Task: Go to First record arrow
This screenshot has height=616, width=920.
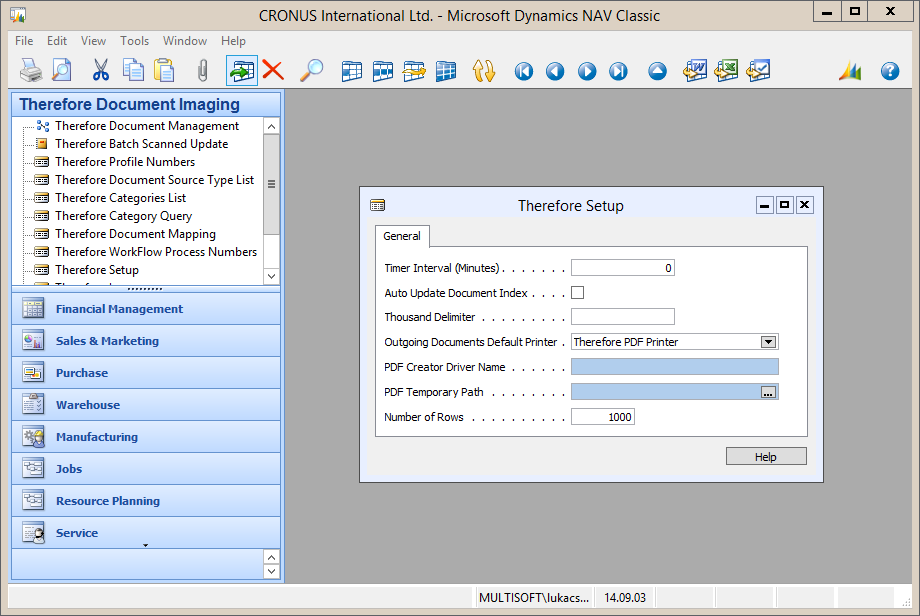Action: click(x=524, y=72)
